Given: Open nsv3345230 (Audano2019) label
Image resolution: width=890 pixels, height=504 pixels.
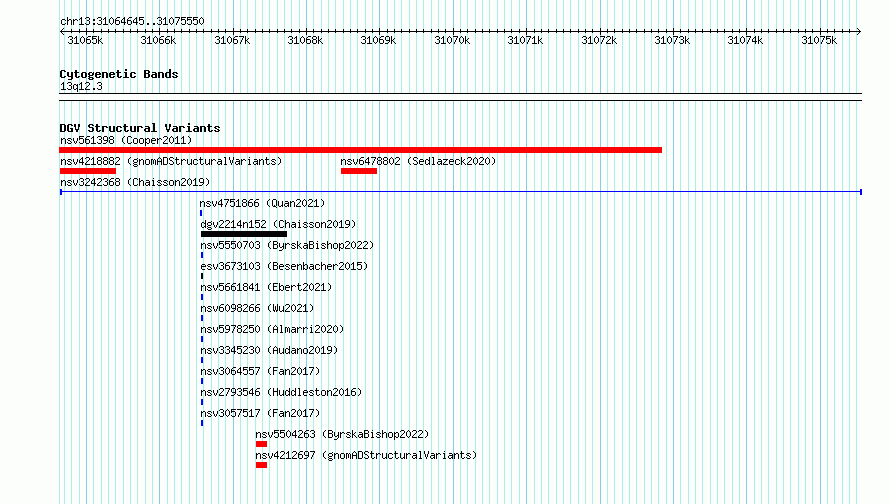Looking at the screenshot, I should point(269,350).
